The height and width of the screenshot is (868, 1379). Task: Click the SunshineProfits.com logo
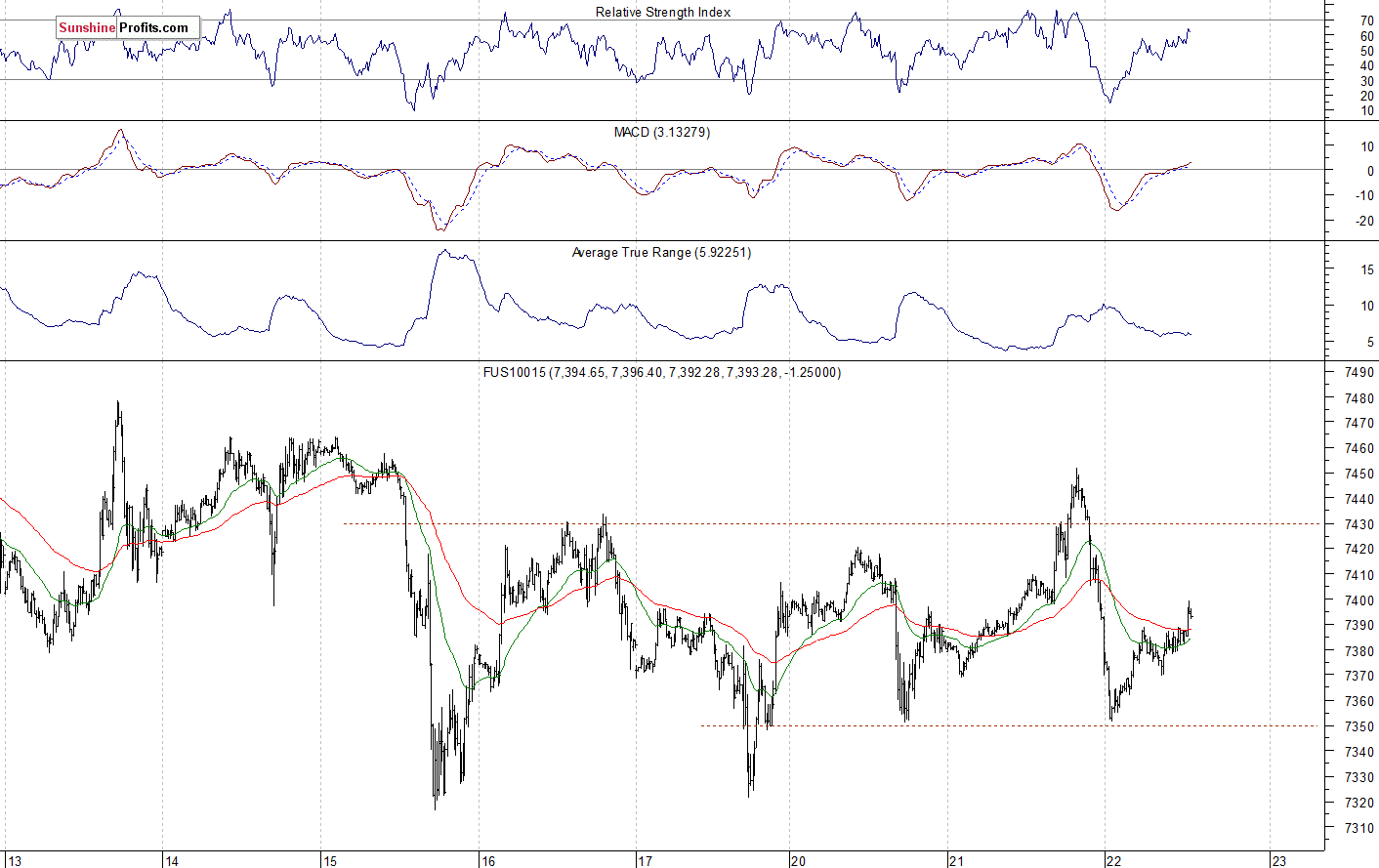pos(127,27)
